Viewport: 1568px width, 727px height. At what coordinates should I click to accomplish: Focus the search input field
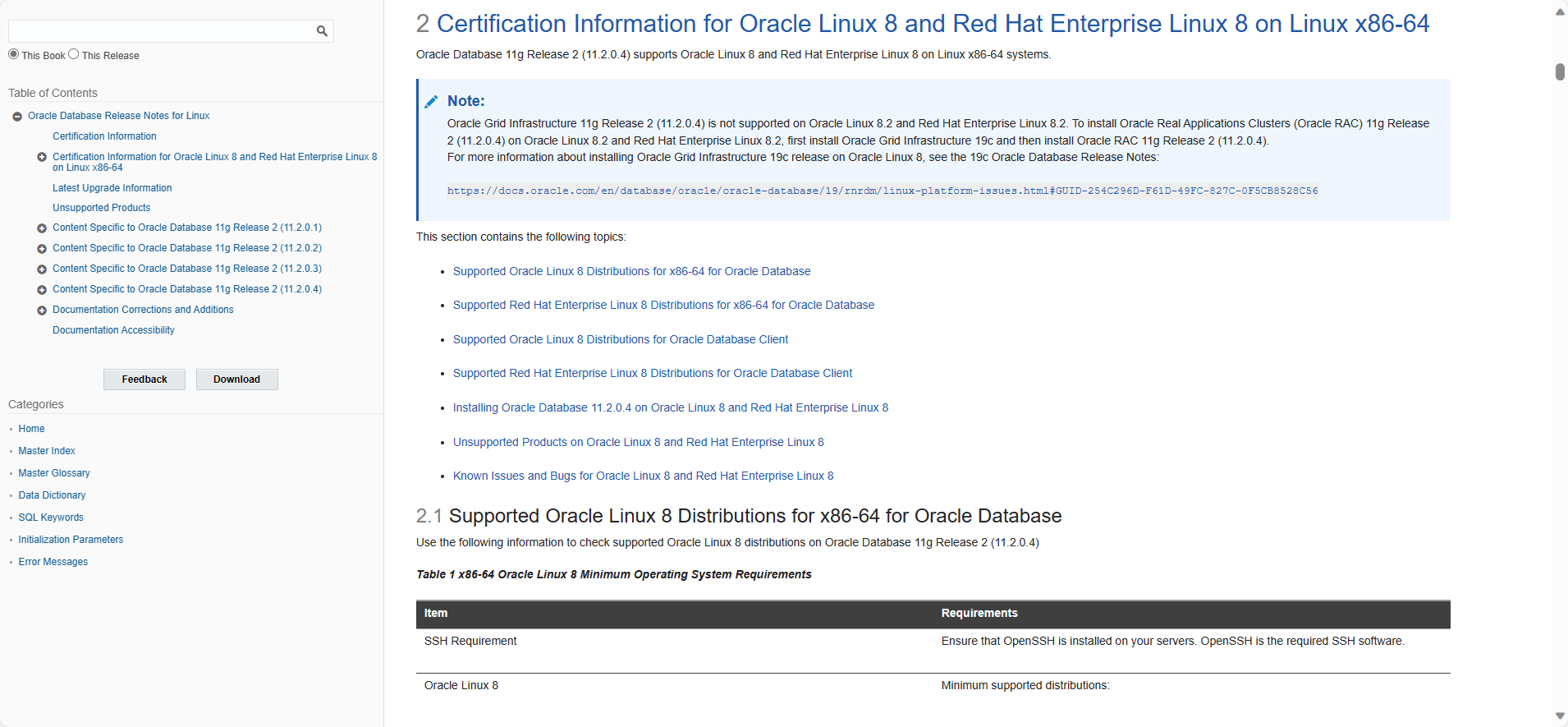tap(160, 31)
